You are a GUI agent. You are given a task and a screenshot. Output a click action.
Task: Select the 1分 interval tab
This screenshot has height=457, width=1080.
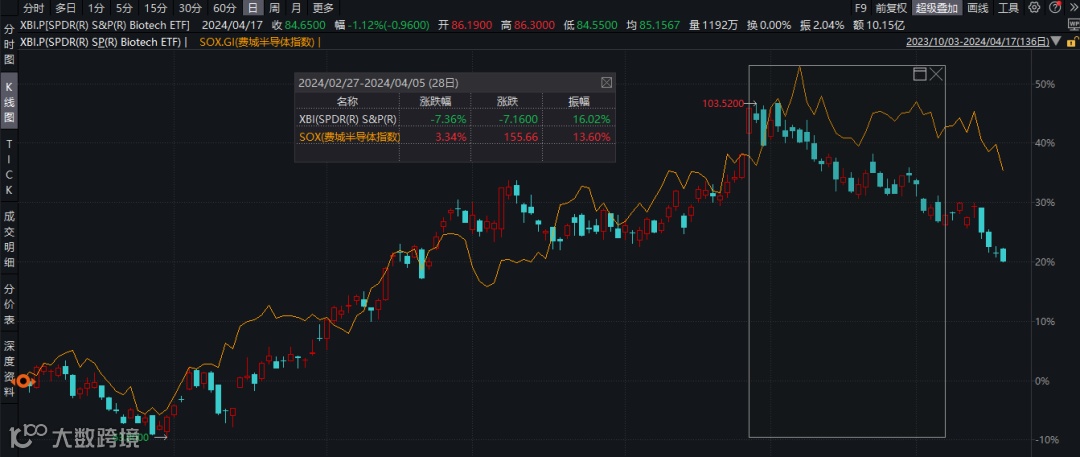click(x=96, y=8)
